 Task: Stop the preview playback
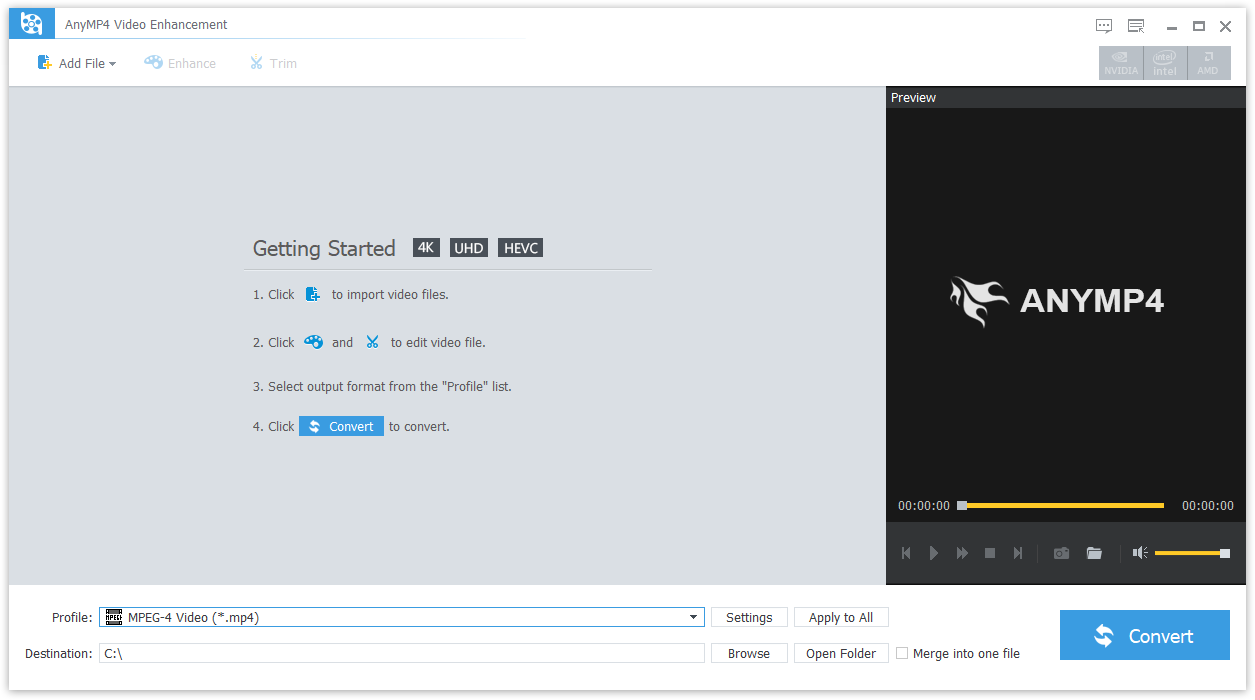pos(990,553)
